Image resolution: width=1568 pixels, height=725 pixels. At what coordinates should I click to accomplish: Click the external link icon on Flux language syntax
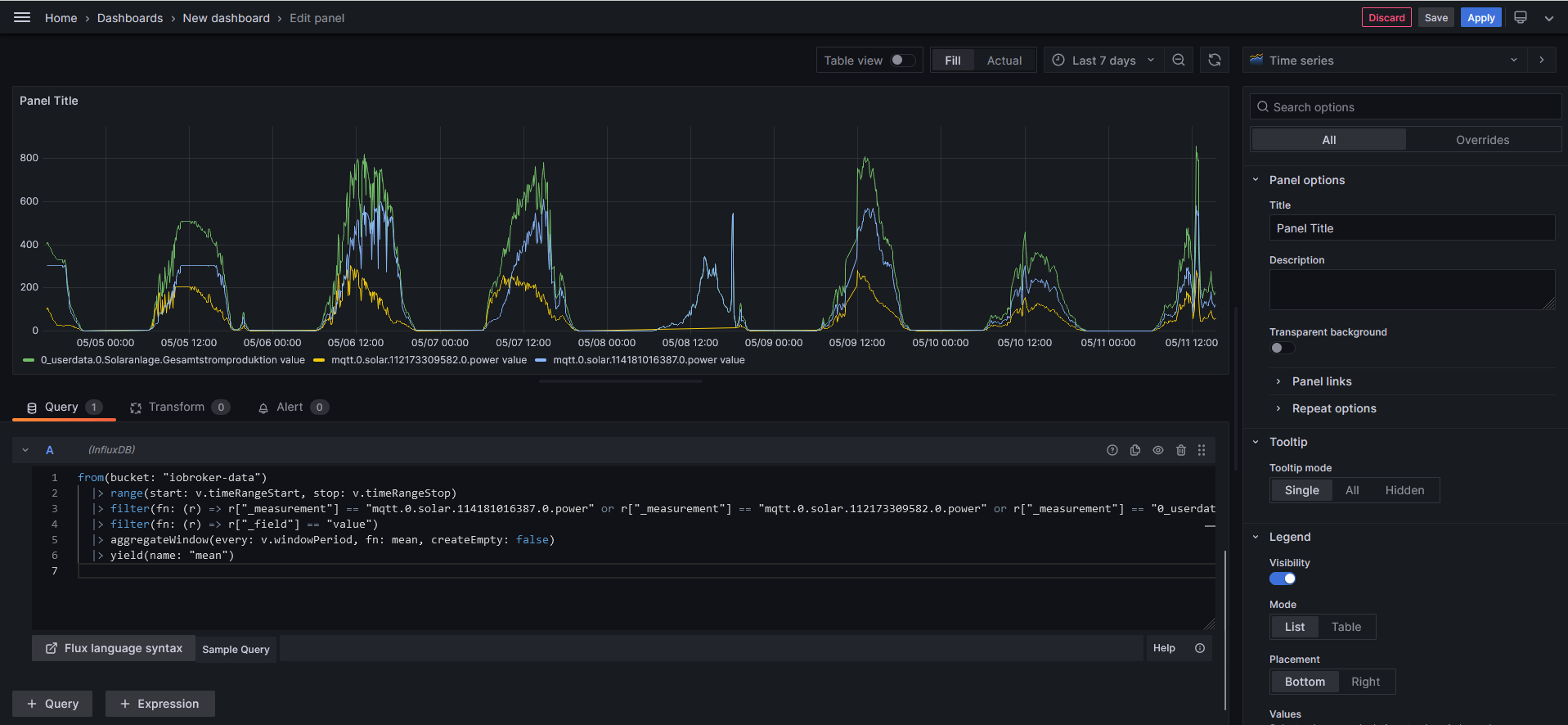click(52, 648)
